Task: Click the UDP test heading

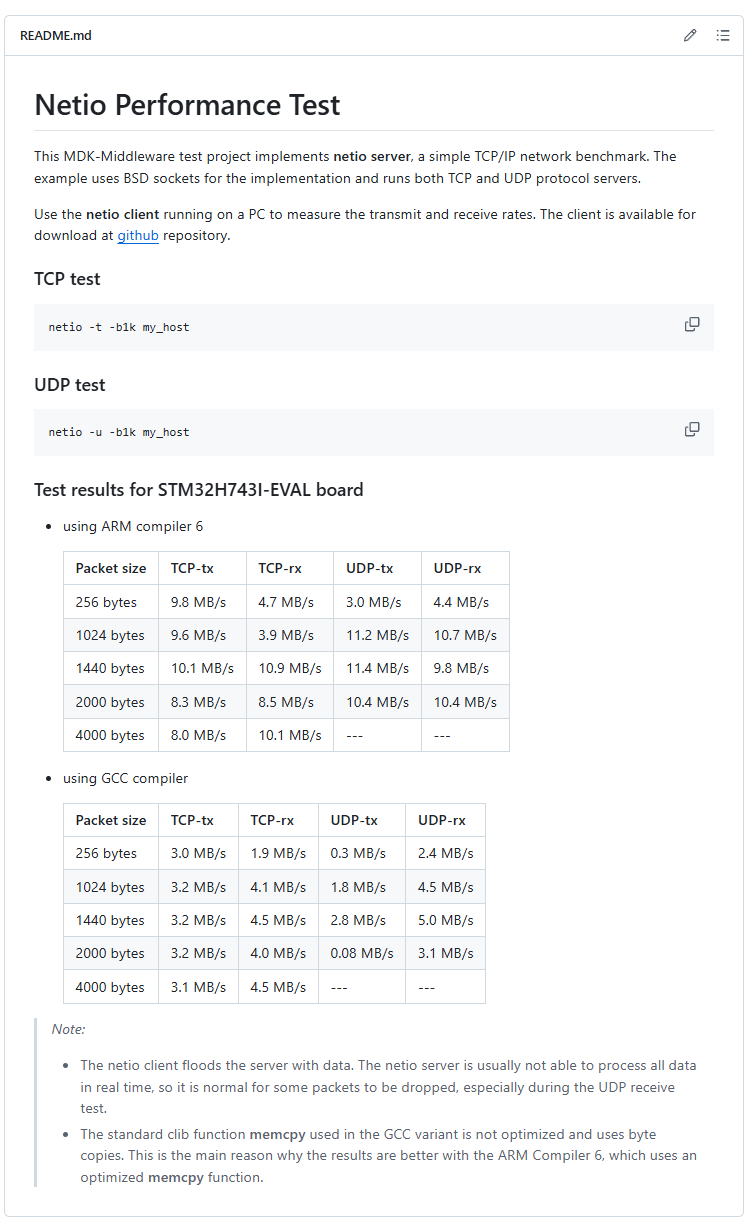Action: [70, 385]
